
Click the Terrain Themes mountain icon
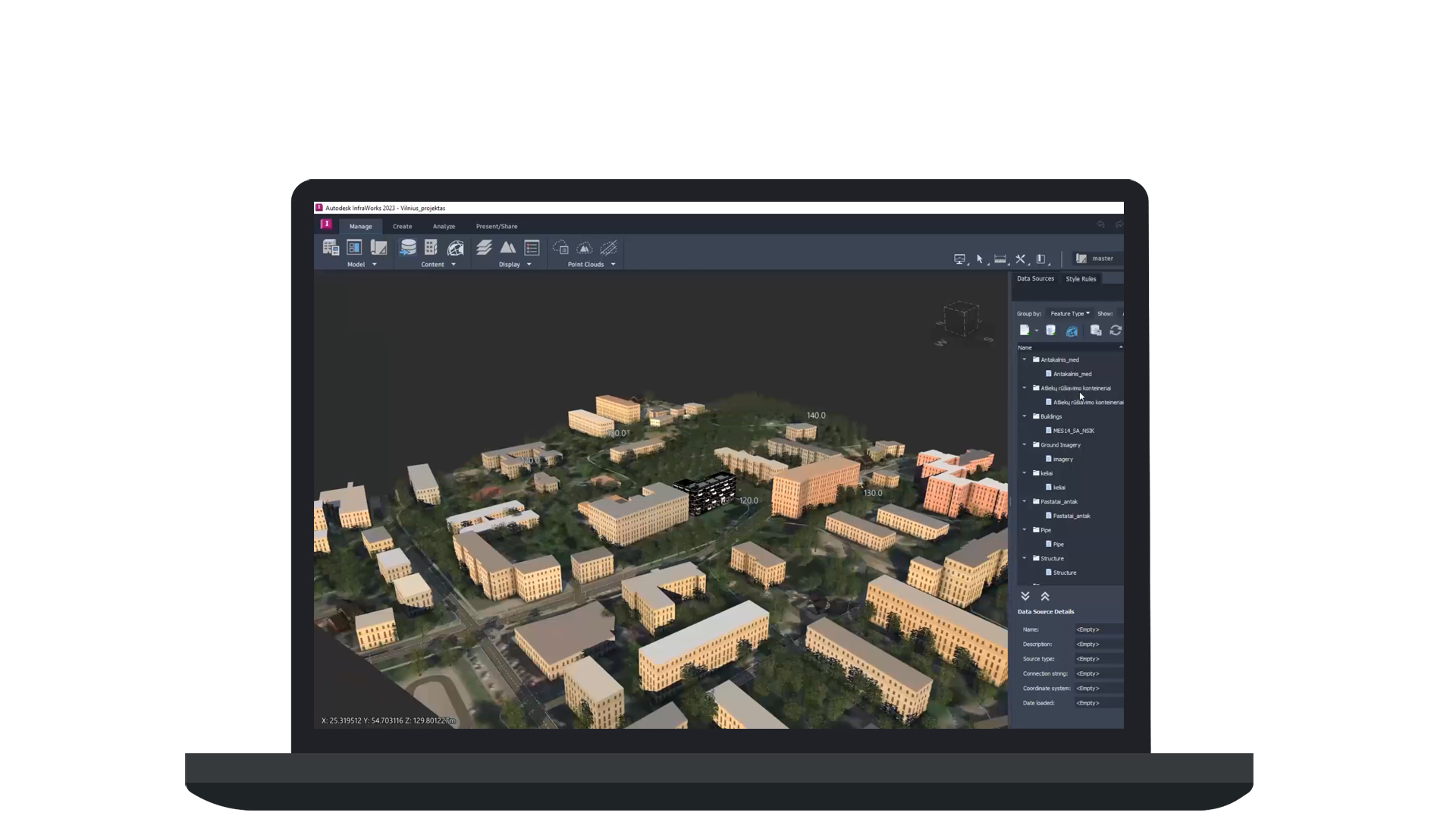click(x=508, y=248)
